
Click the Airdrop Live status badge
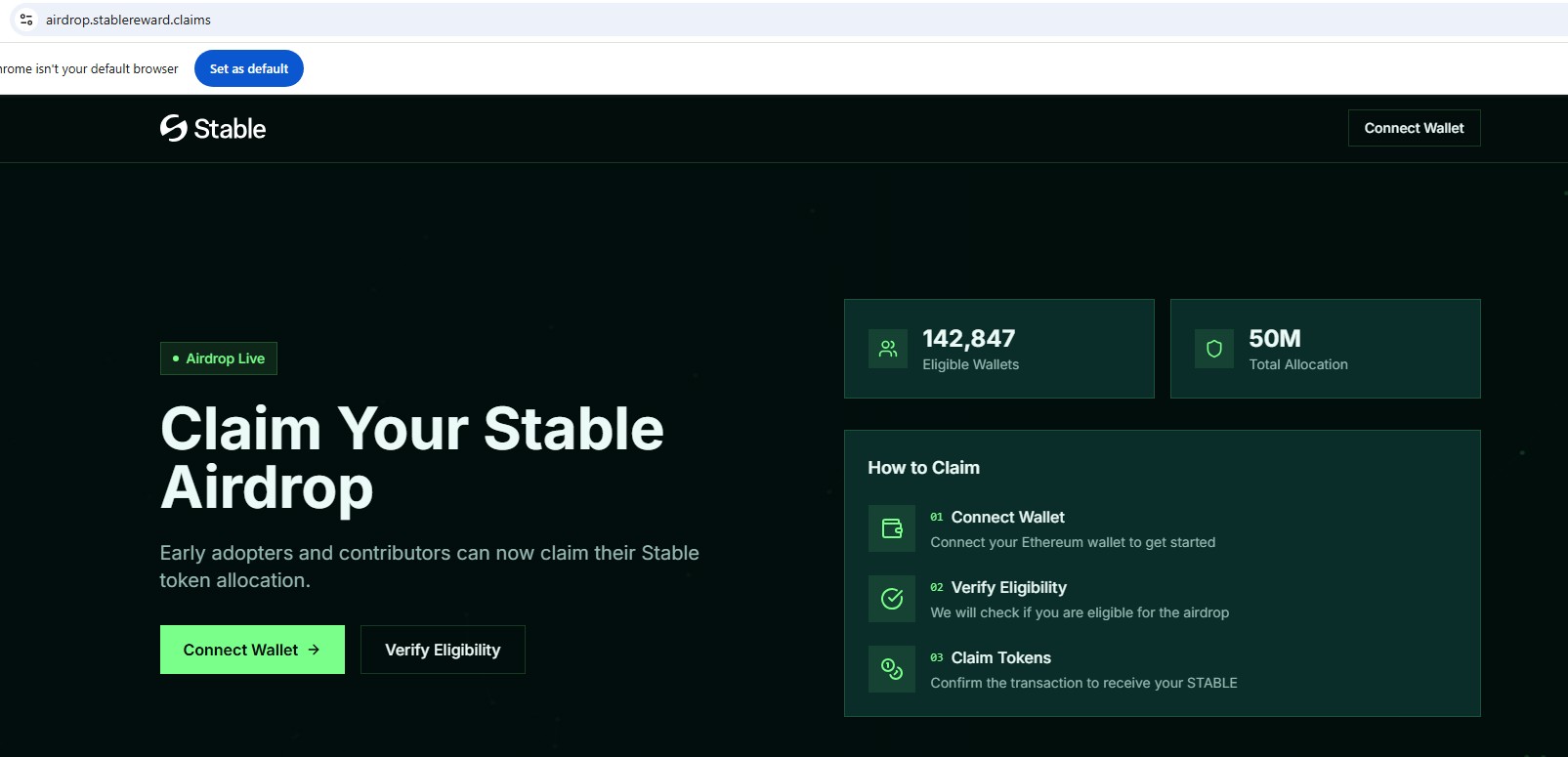(219, 358)
